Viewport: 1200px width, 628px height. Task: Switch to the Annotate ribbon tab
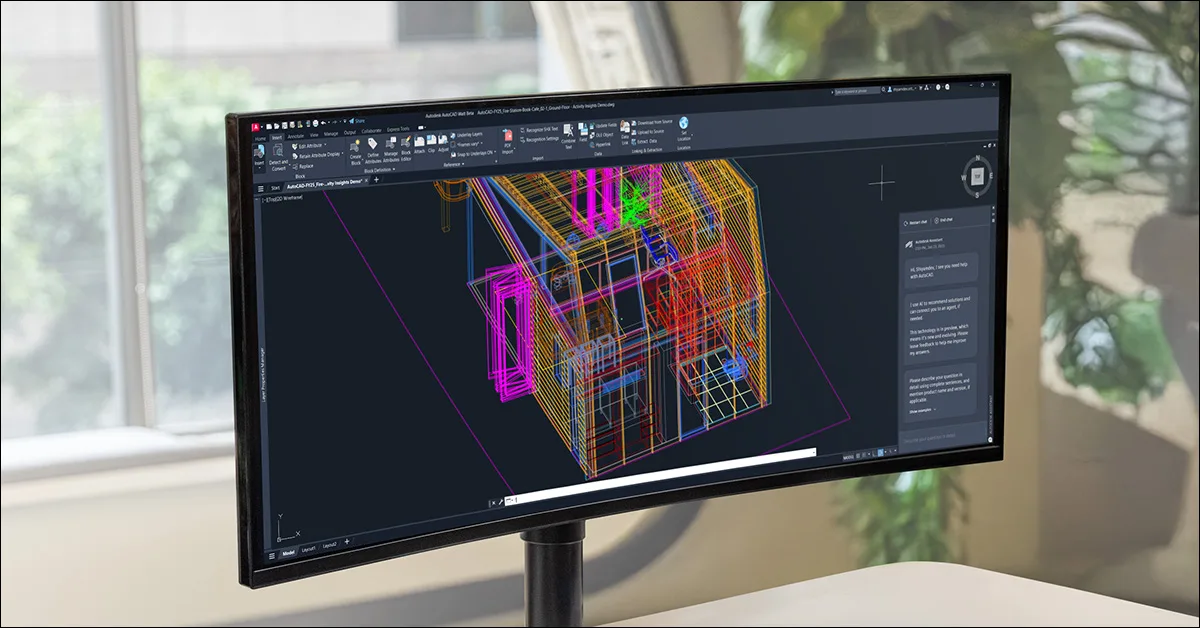pyautogui.click(x=295, y=136)
